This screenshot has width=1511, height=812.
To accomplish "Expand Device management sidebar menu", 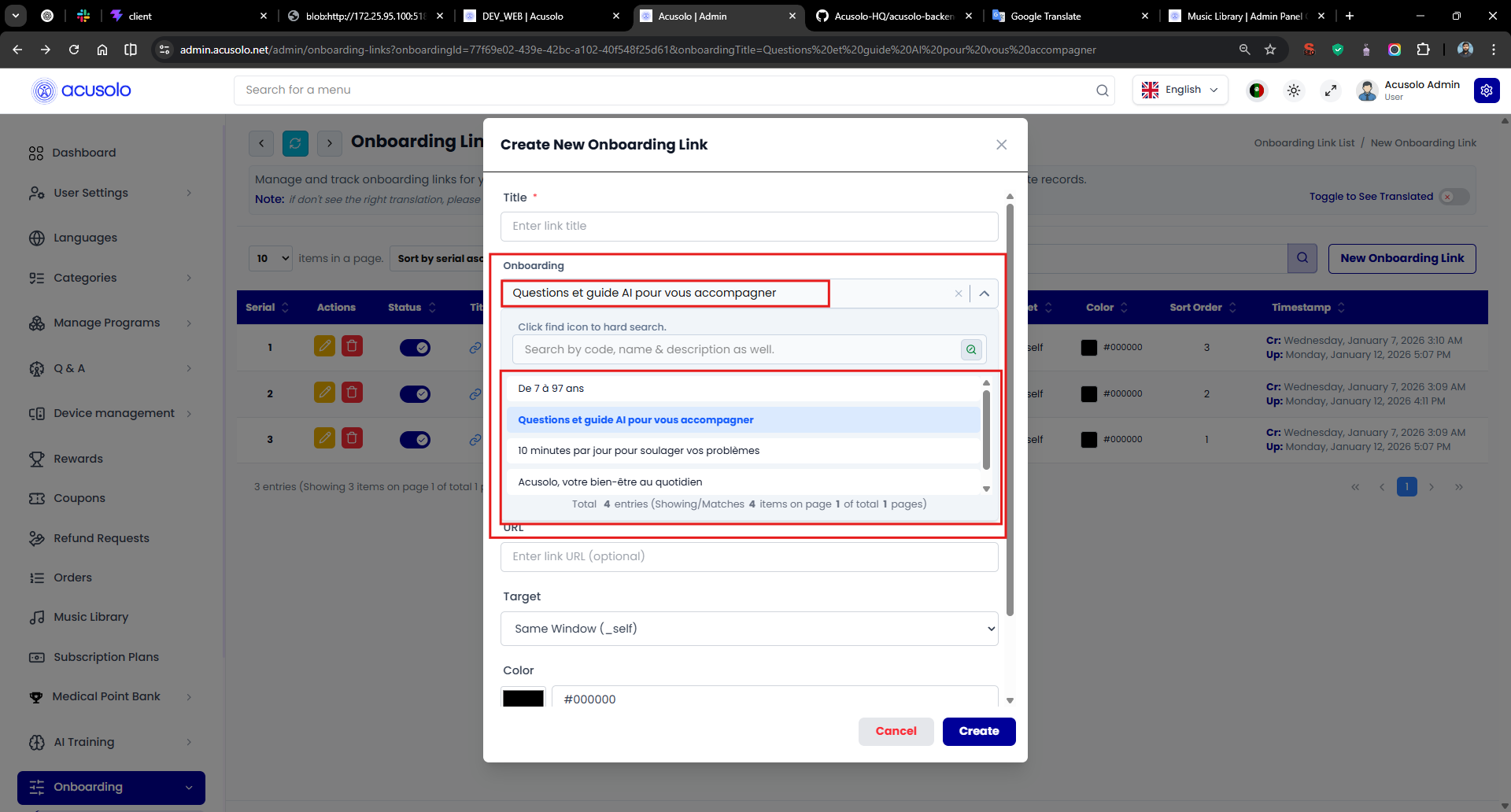I will [x=110, y=413].
